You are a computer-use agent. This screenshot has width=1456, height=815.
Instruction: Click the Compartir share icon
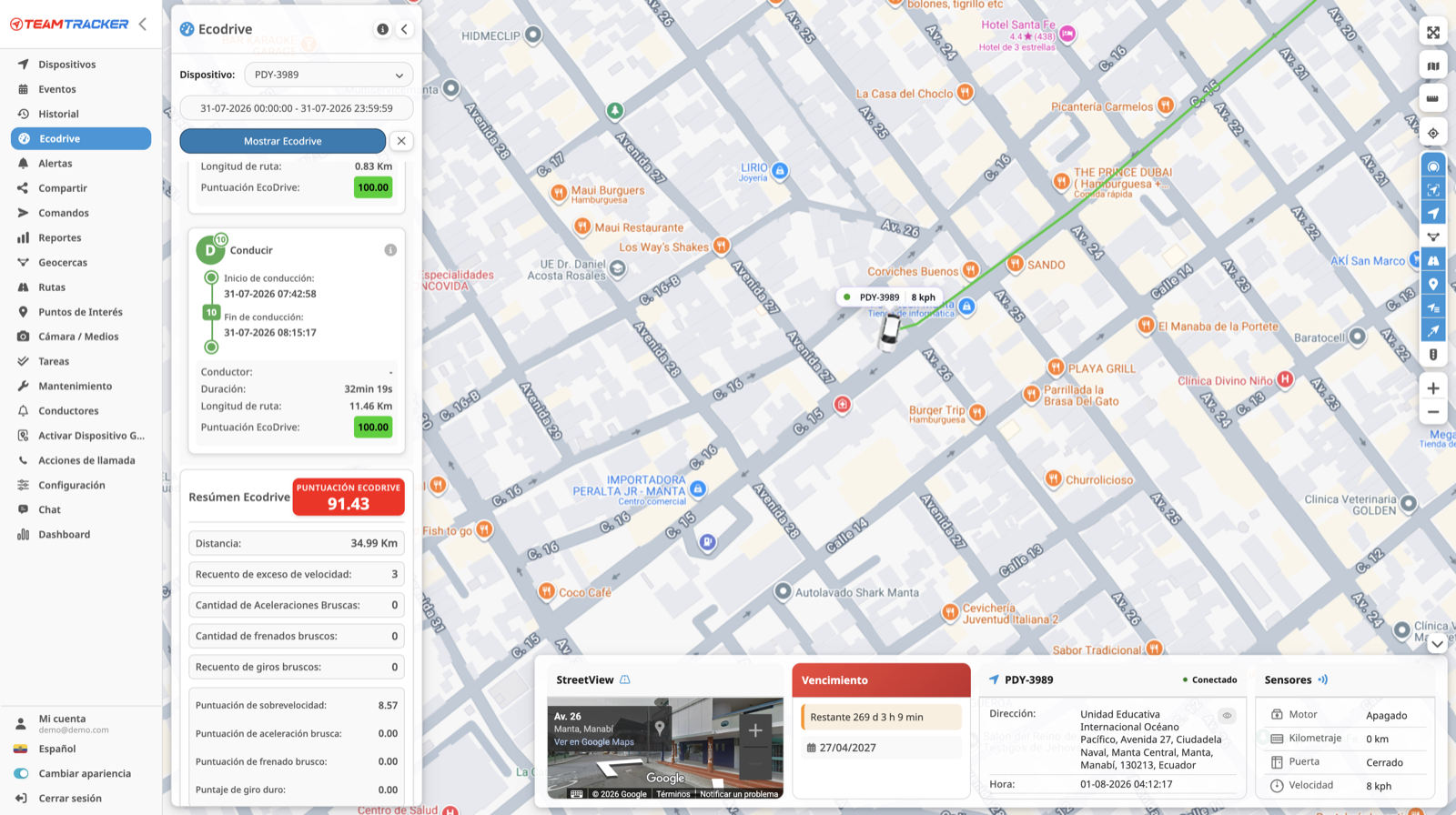point(23,188)
